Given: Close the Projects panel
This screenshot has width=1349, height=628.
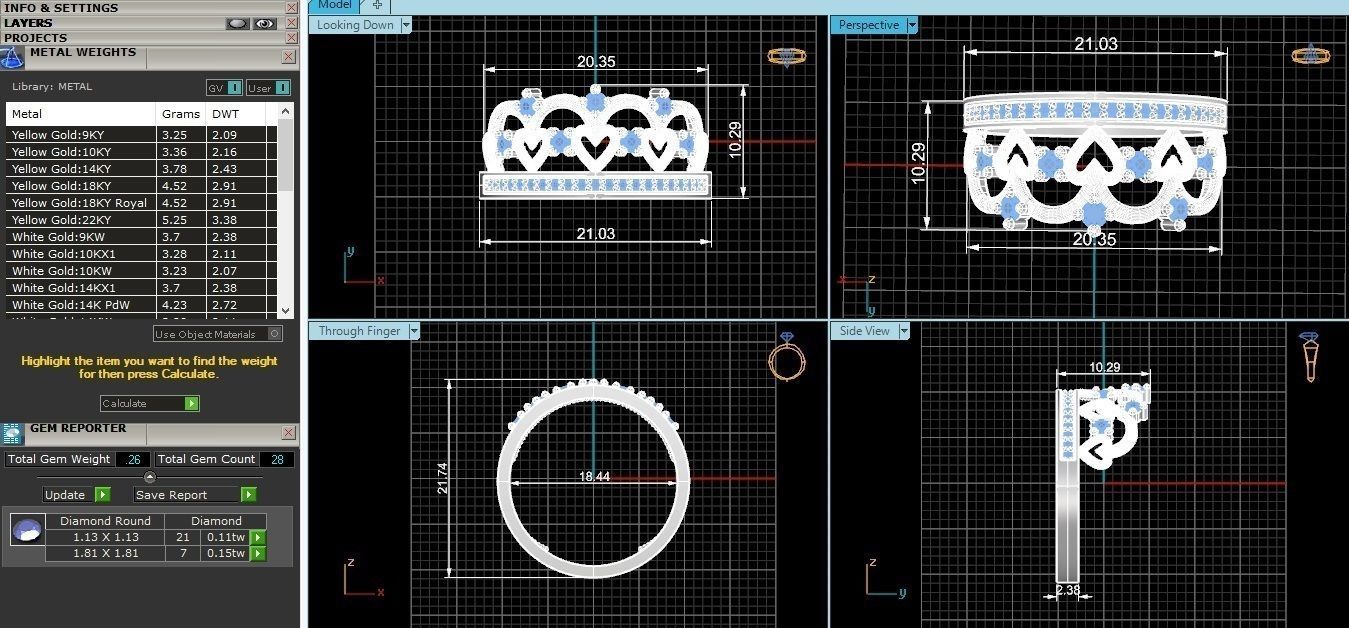Looking at the screenshot, I should click(x=291, y=37).
